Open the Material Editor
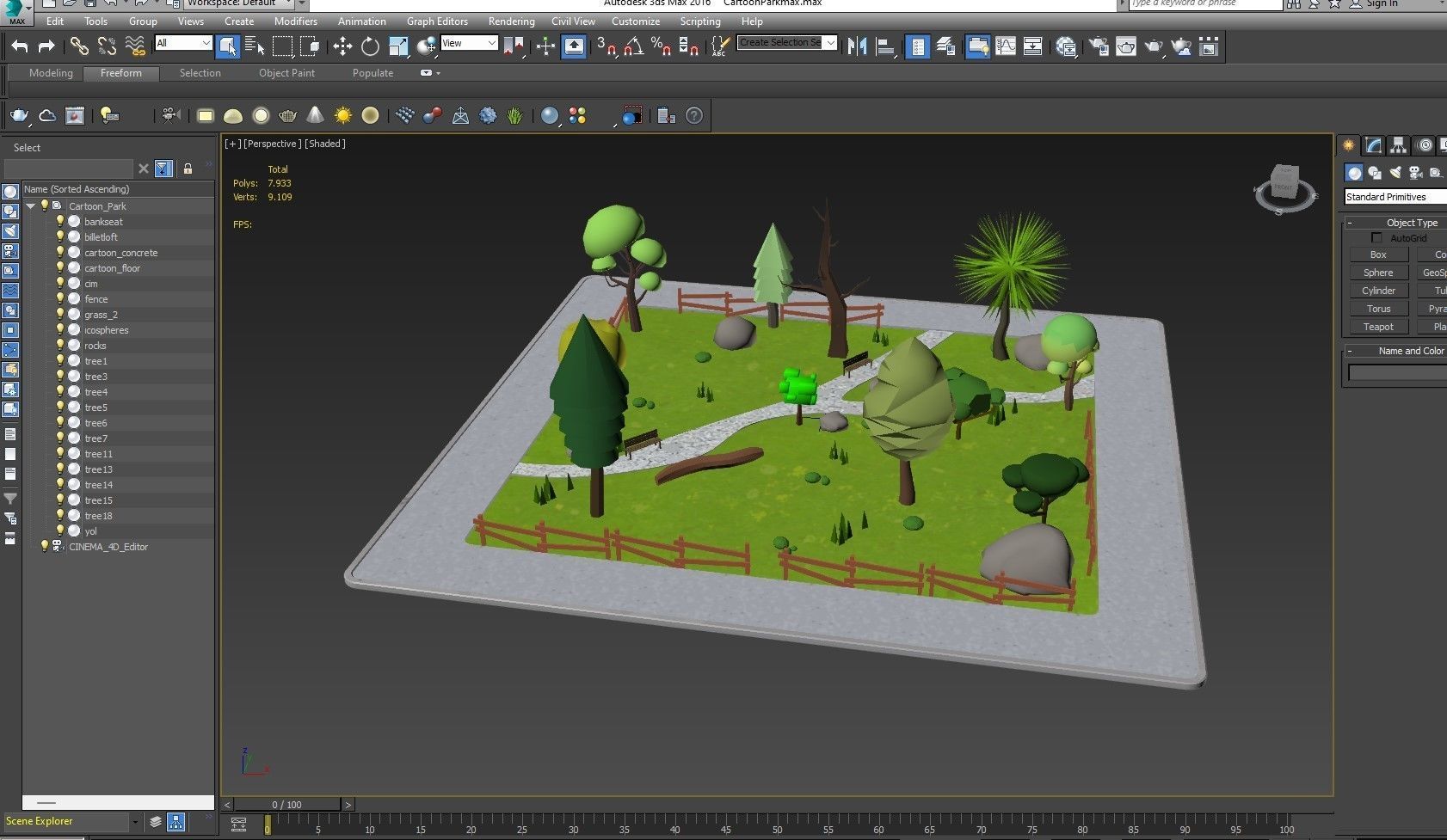The width and height of the screenshot is (1447, 840). click(1067, 46)
